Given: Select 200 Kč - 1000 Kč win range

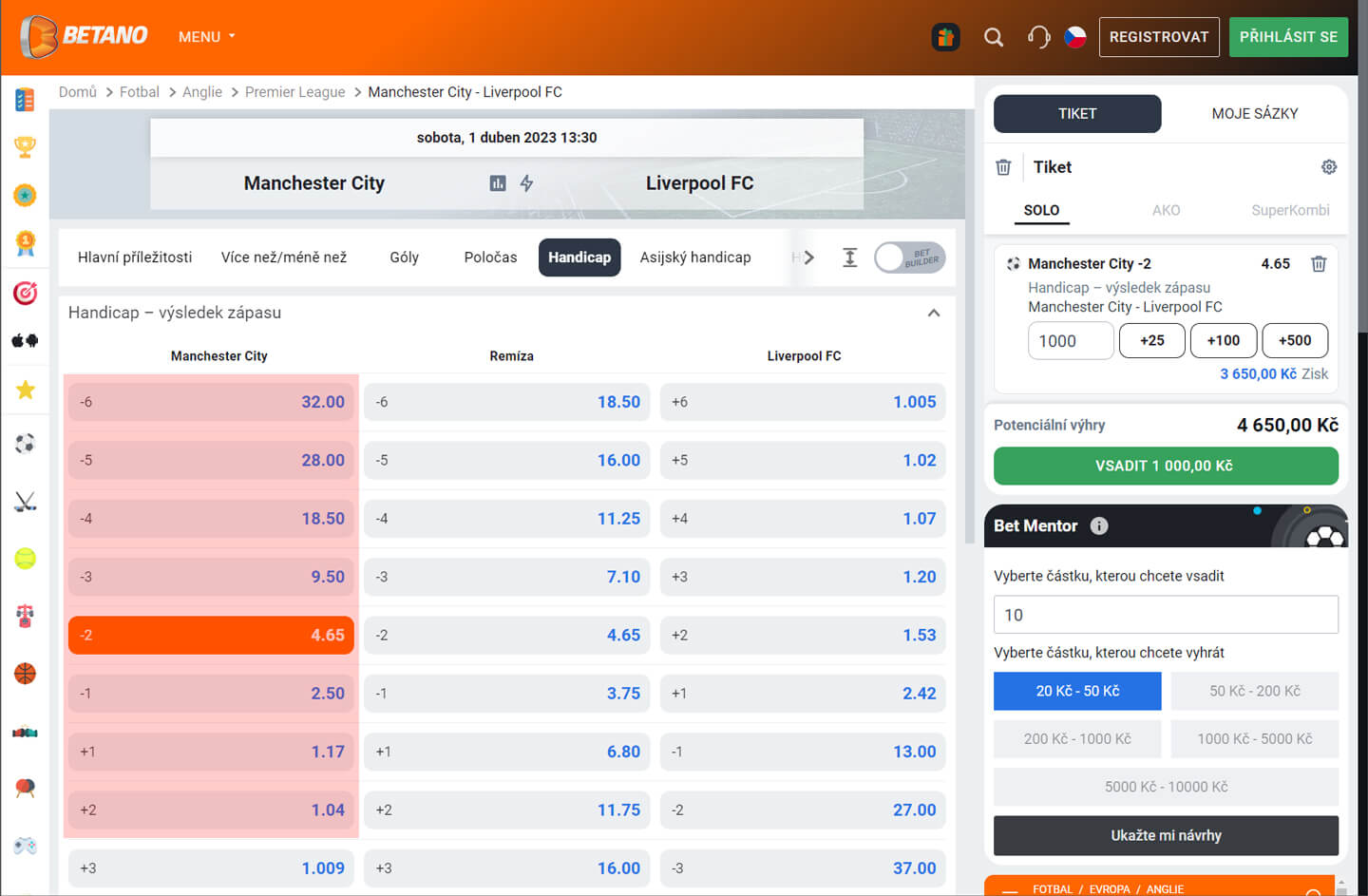Looking at the screenshot, I should 1077,738.
